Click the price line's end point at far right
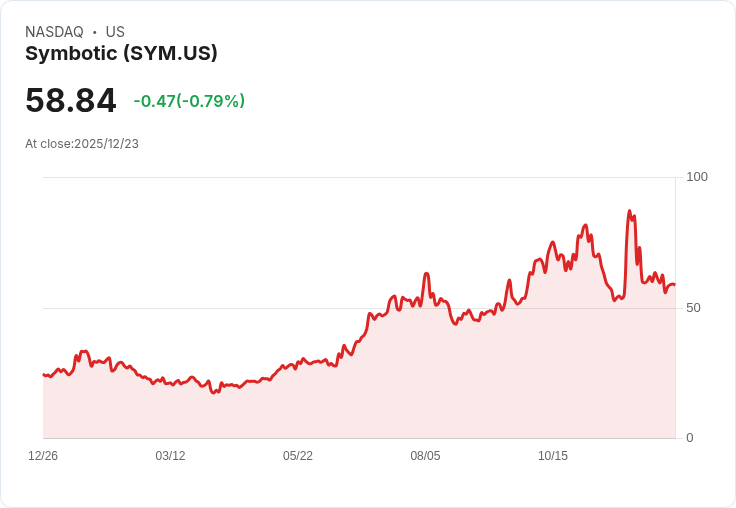The height and width of the screenshot is (508, 736). click(675, 285)
